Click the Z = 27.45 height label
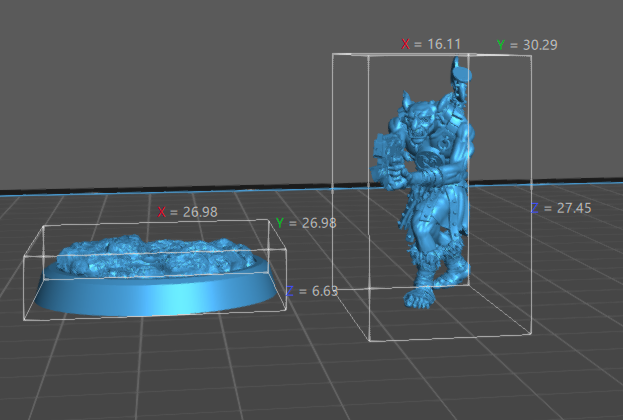Image resolution: width=623 pixels, height=420 pixels. [562, 208]
